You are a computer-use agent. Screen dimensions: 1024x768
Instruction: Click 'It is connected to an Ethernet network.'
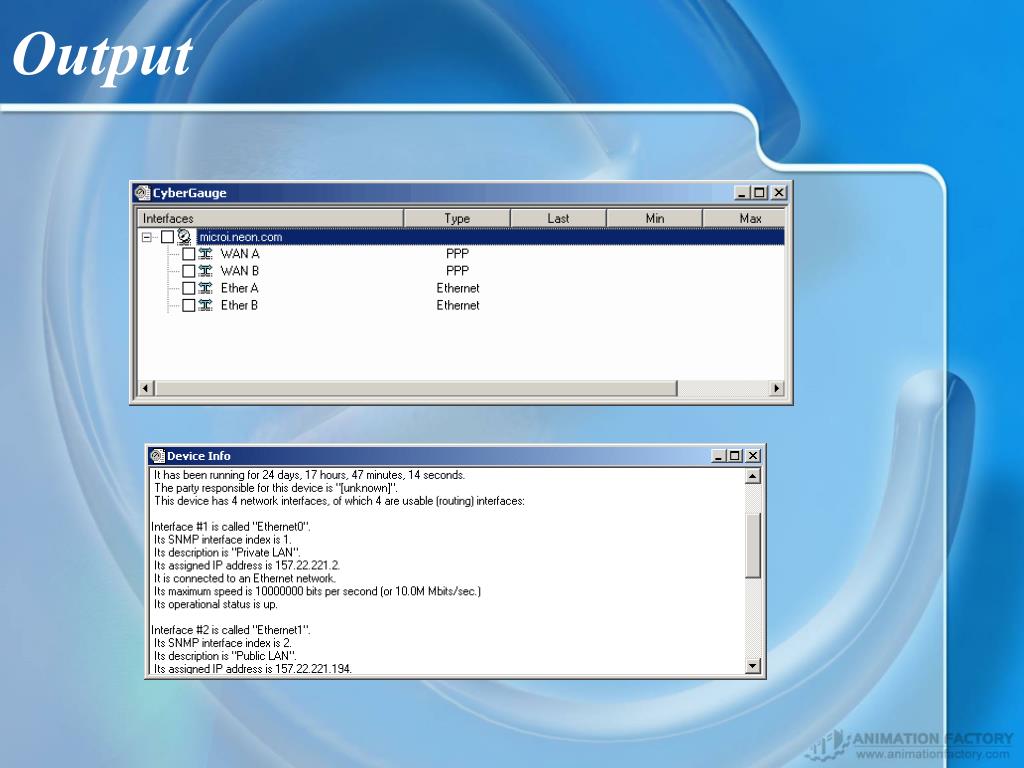click(245, 578)
